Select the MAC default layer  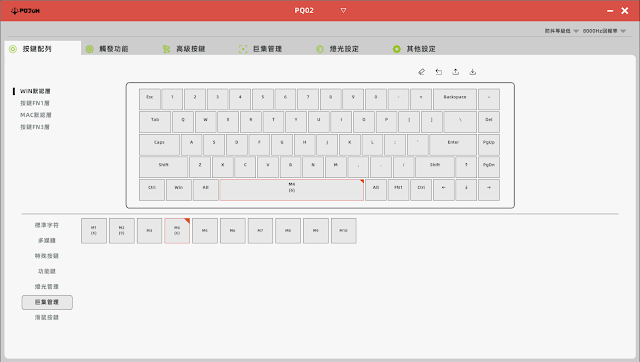pyautogui.click(x=36, y=115)
